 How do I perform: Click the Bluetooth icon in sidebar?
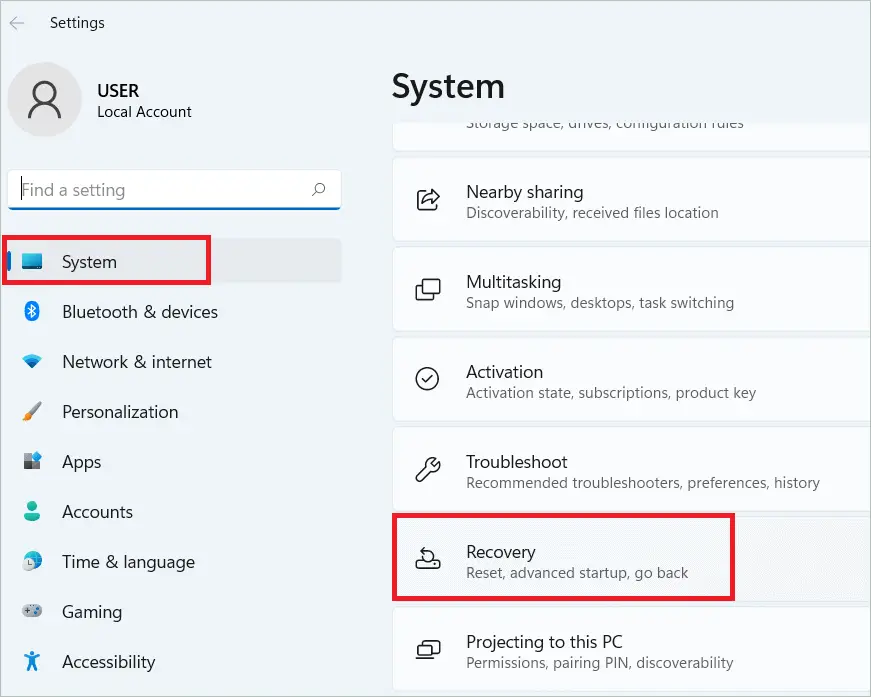(32, 312)
